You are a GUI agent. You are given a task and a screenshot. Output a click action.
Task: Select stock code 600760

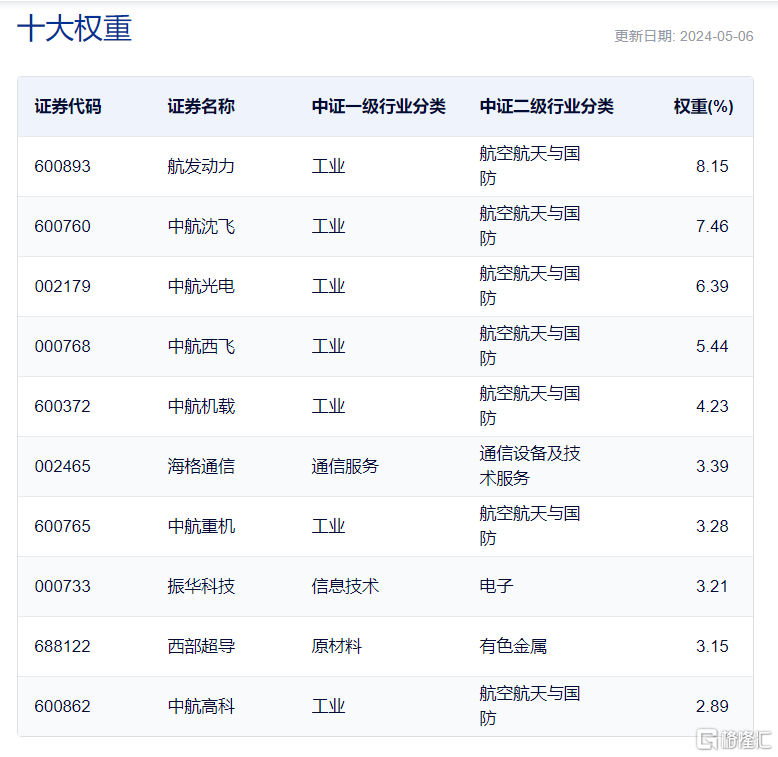pyautogui.click(x=63, y=226)
